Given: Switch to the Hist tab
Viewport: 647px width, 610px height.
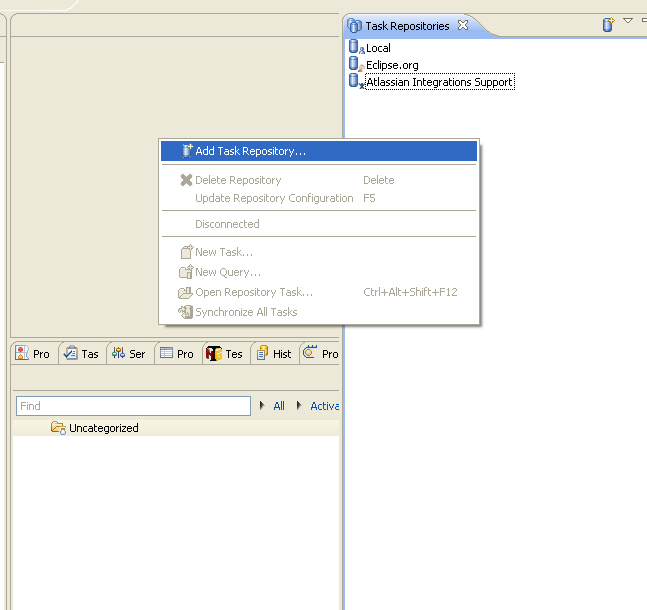Looking at the screenshot, I should point(273,354).
